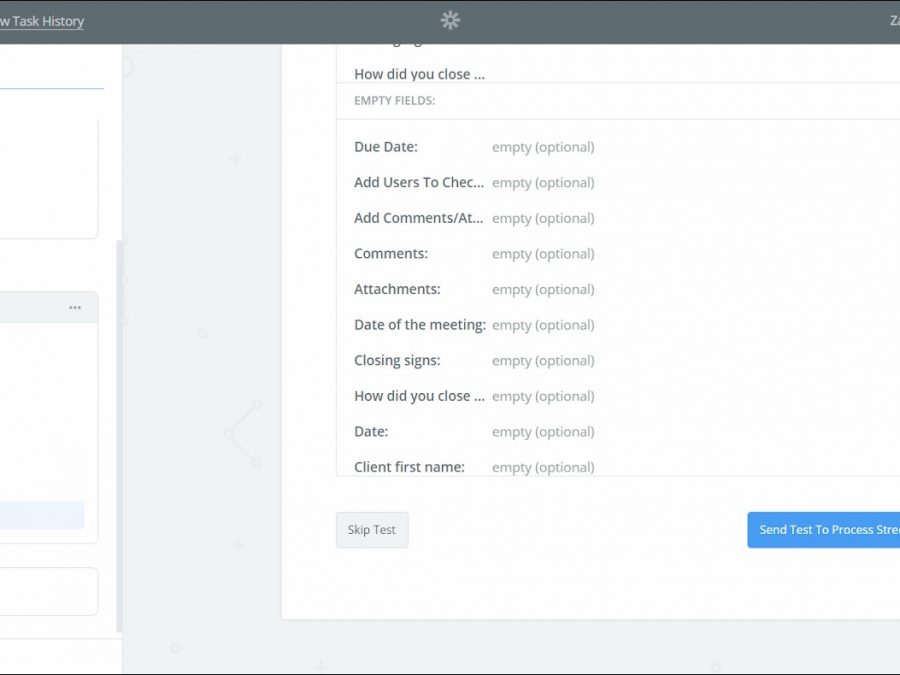900x675 pixels.
Task: Click the account menu at top right
Action: [893, 21]
